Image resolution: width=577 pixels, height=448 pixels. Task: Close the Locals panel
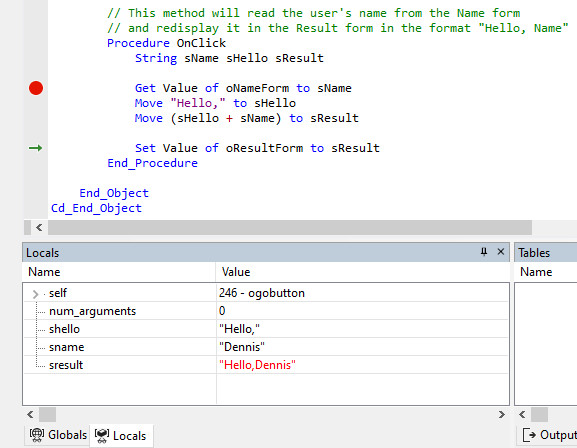click(x=500, y=252)
